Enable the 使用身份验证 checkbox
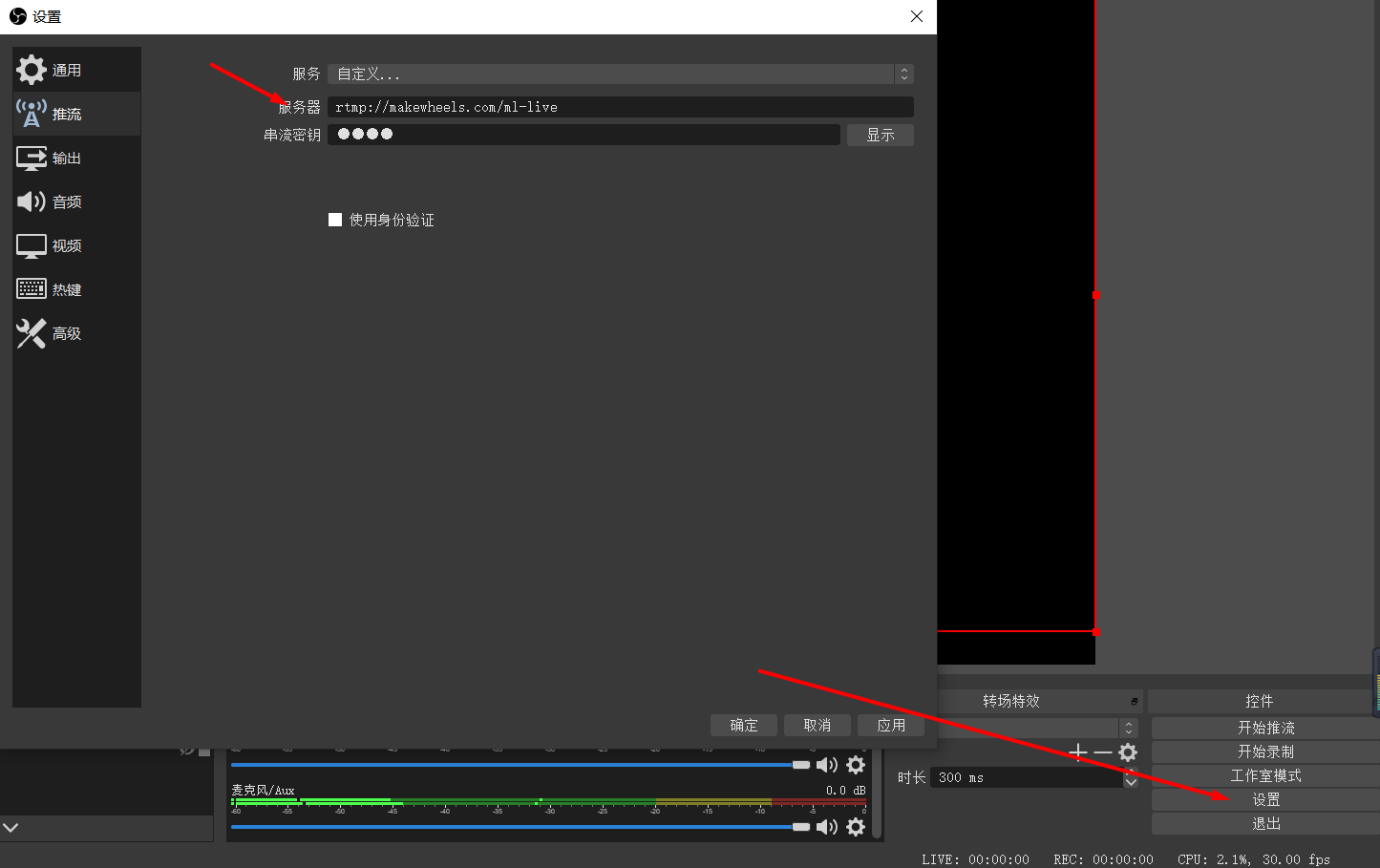The width and height of the screenshot is (1380, 868). tap(335, 220)
